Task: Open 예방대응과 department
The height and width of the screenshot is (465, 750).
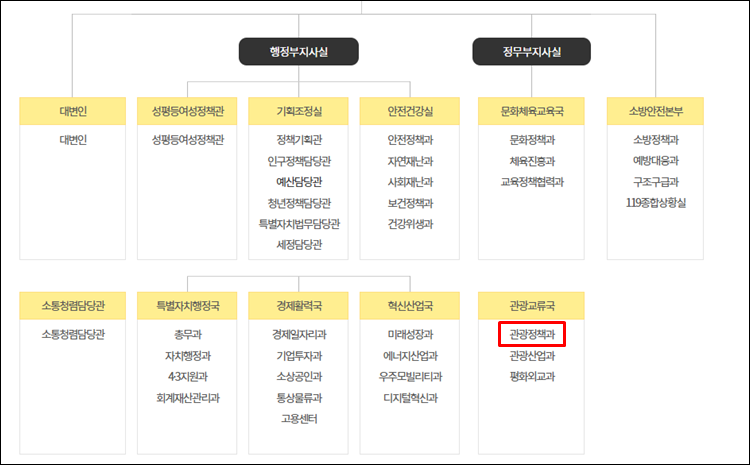Action: [656, 161]
